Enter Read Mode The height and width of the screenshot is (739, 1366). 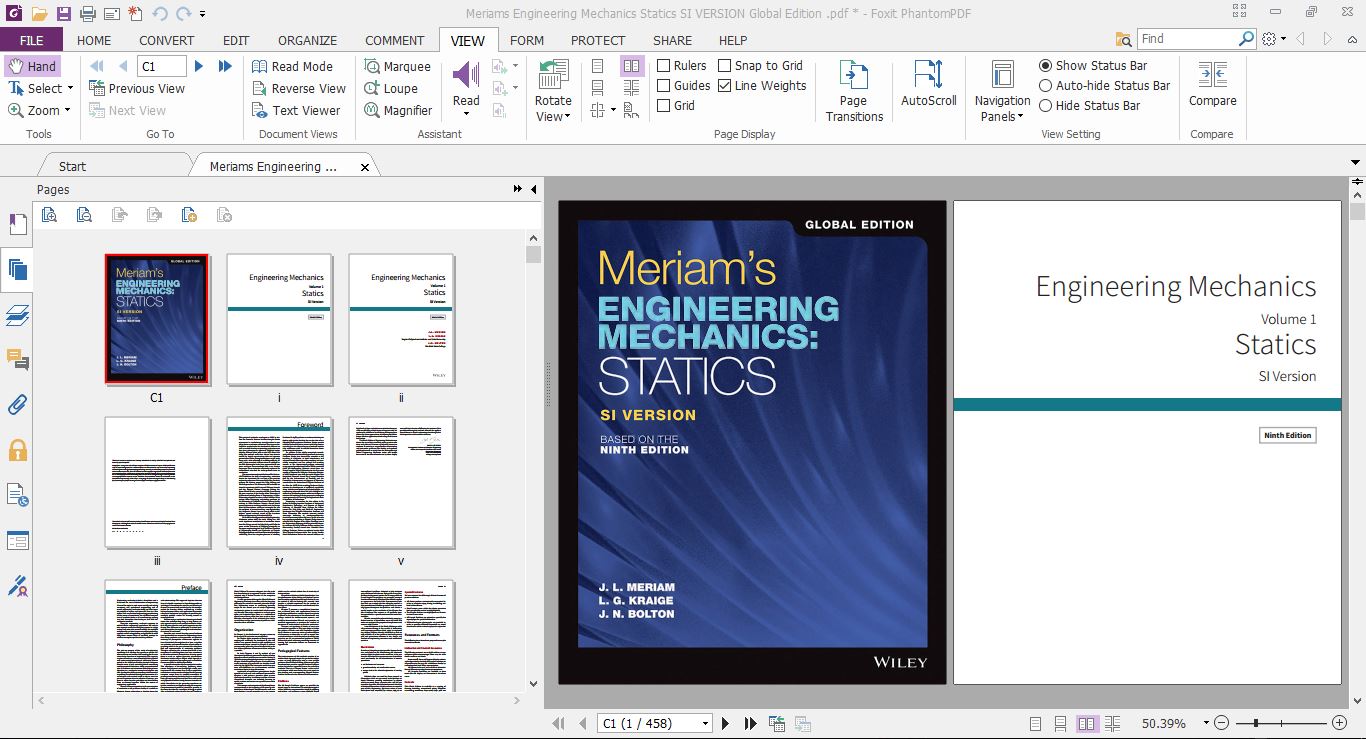pos(292,66)
